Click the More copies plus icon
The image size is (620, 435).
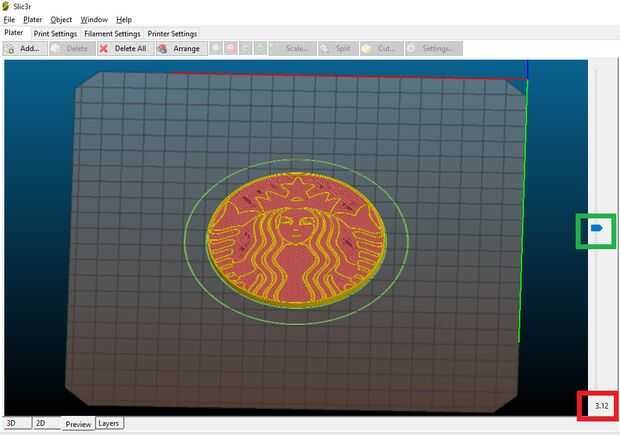tap(216, 49)
